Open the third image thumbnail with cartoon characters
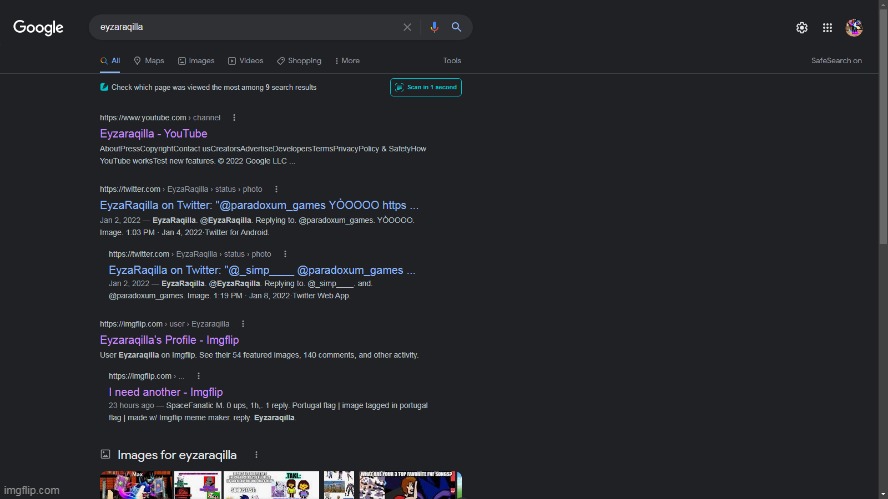This screenshot has width=888, height=499. 271,485
